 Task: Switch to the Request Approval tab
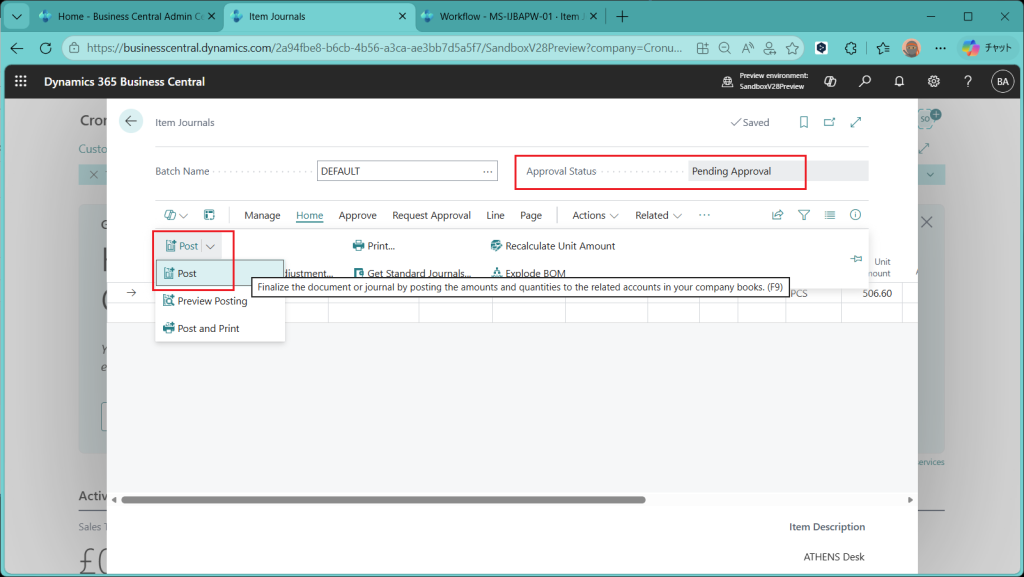[431, 215]
